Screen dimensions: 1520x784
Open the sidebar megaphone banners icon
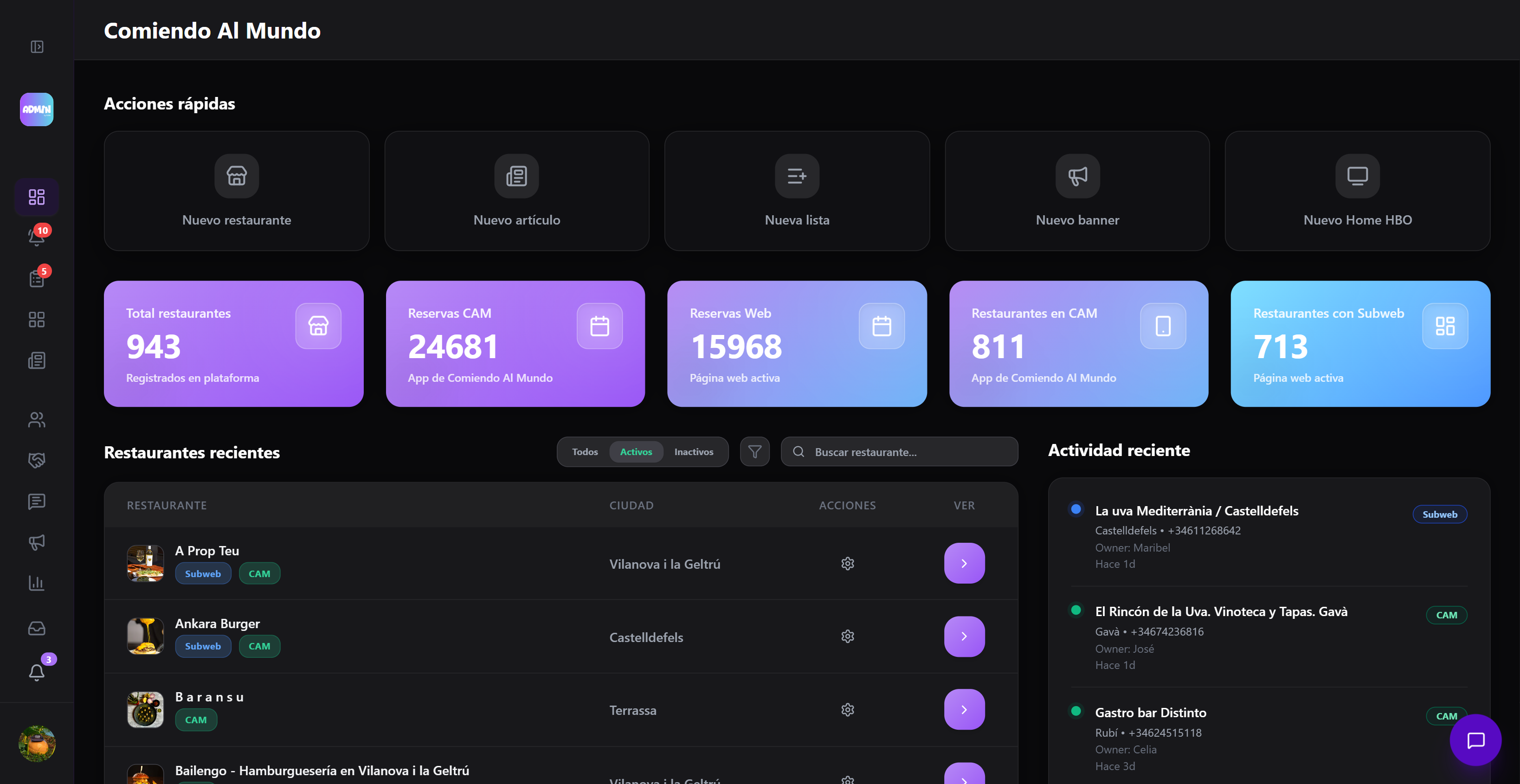[x=37, y=541]
